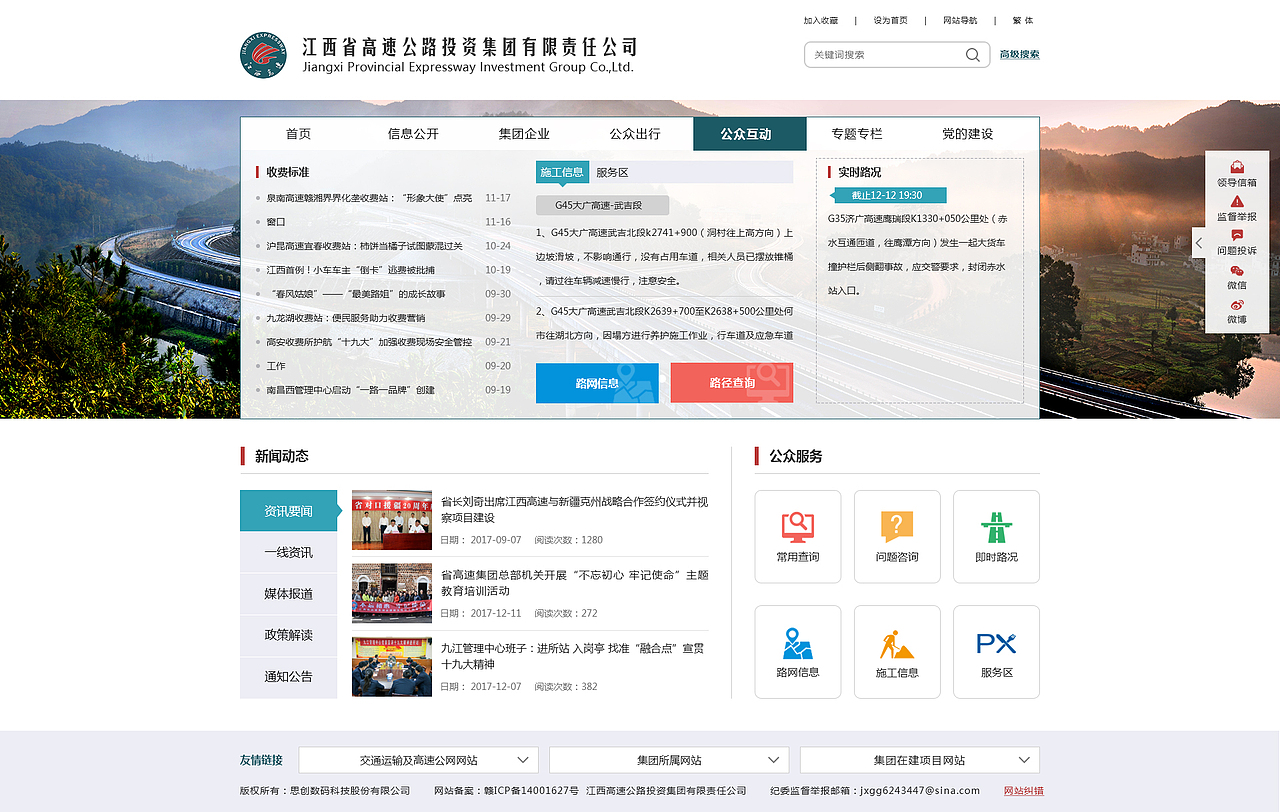
Task: Open 领导信箱 mailbox icon in side panel
Action: [x=1237, y=167]
